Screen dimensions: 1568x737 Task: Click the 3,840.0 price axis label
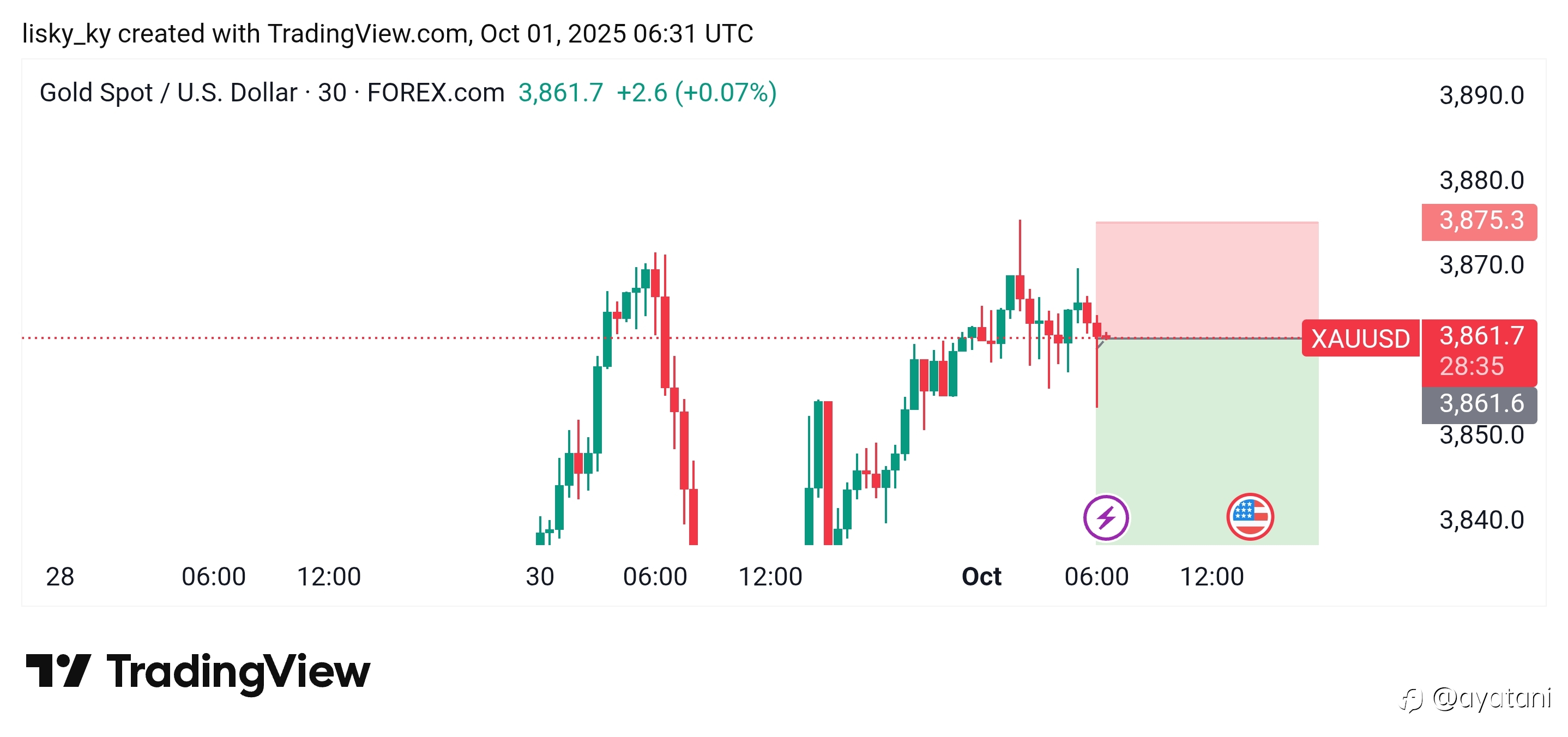click(x=1481, y=521)
